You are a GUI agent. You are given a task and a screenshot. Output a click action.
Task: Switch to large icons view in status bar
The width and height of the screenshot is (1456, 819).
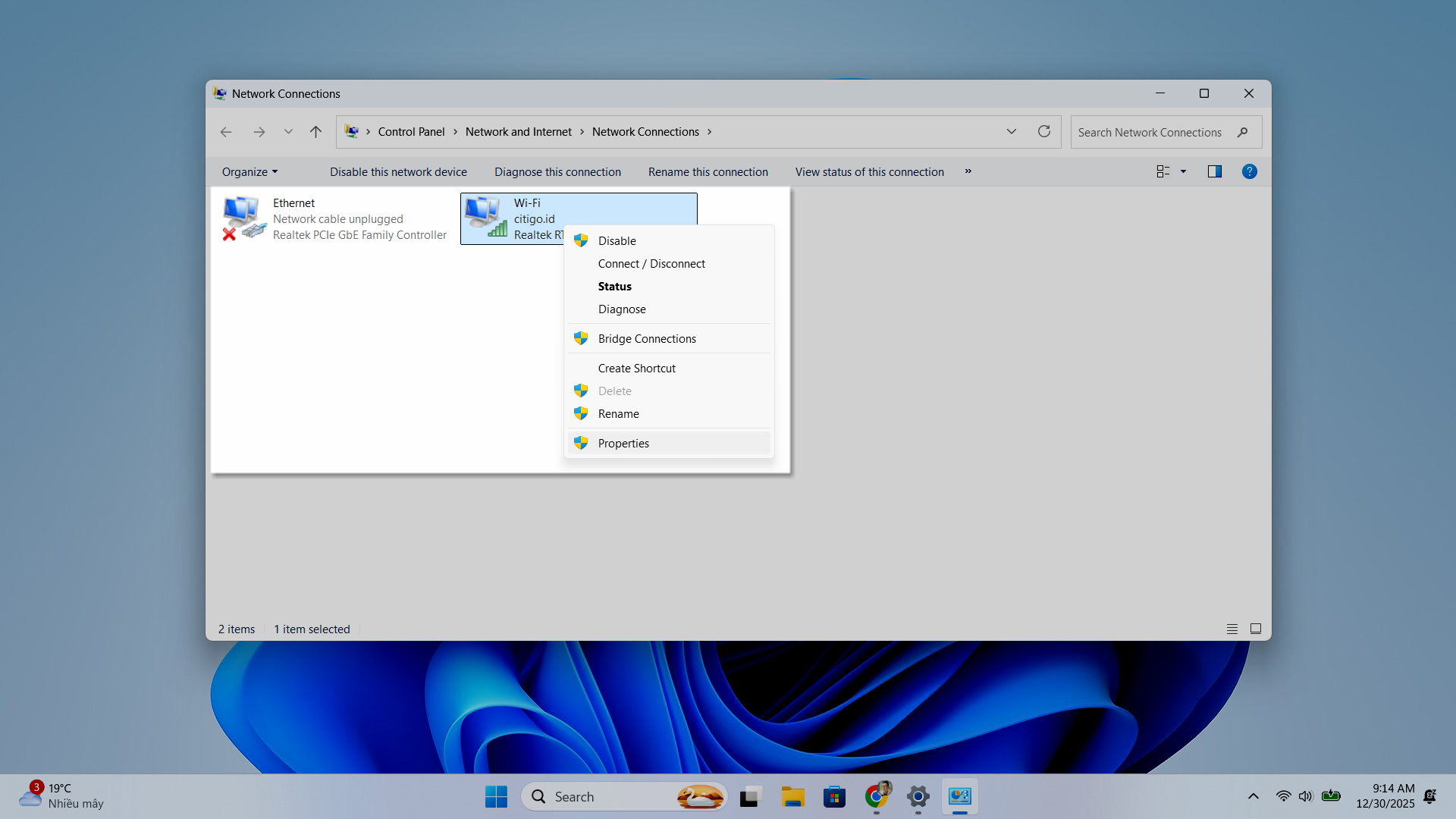(x=1256, y=629)
